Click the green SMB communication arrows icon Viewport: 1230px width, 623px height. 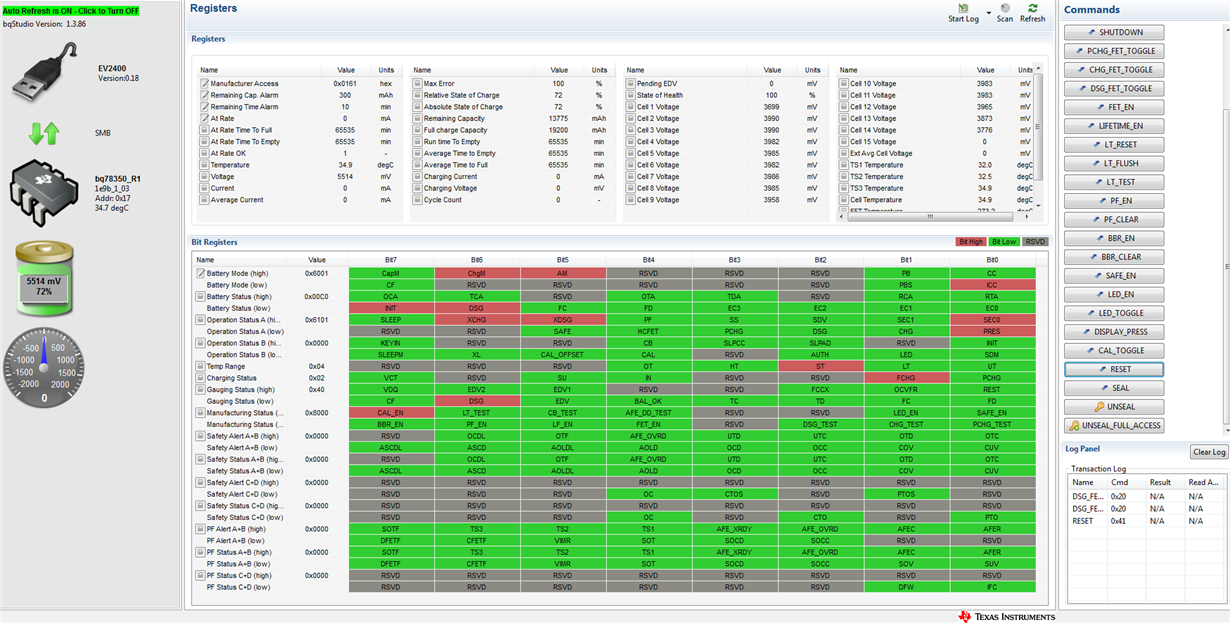coord(44,133)
